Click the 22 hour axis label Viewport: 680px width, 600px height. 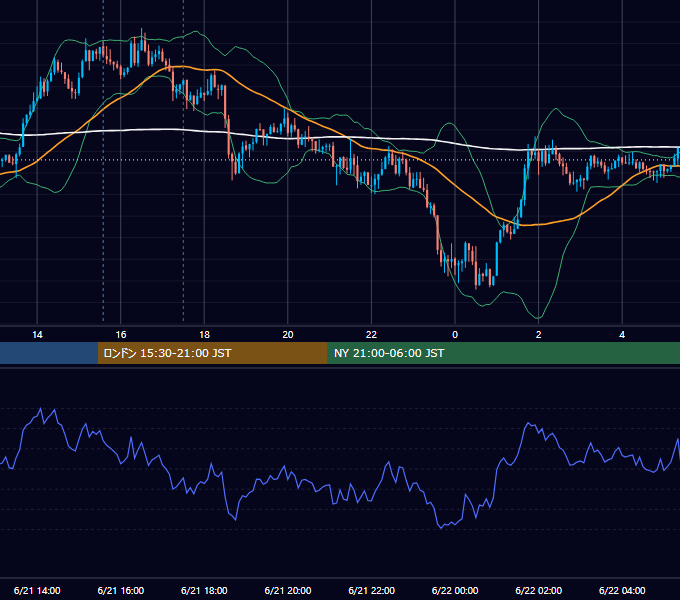pyautogui.click(x=372, y=335)
